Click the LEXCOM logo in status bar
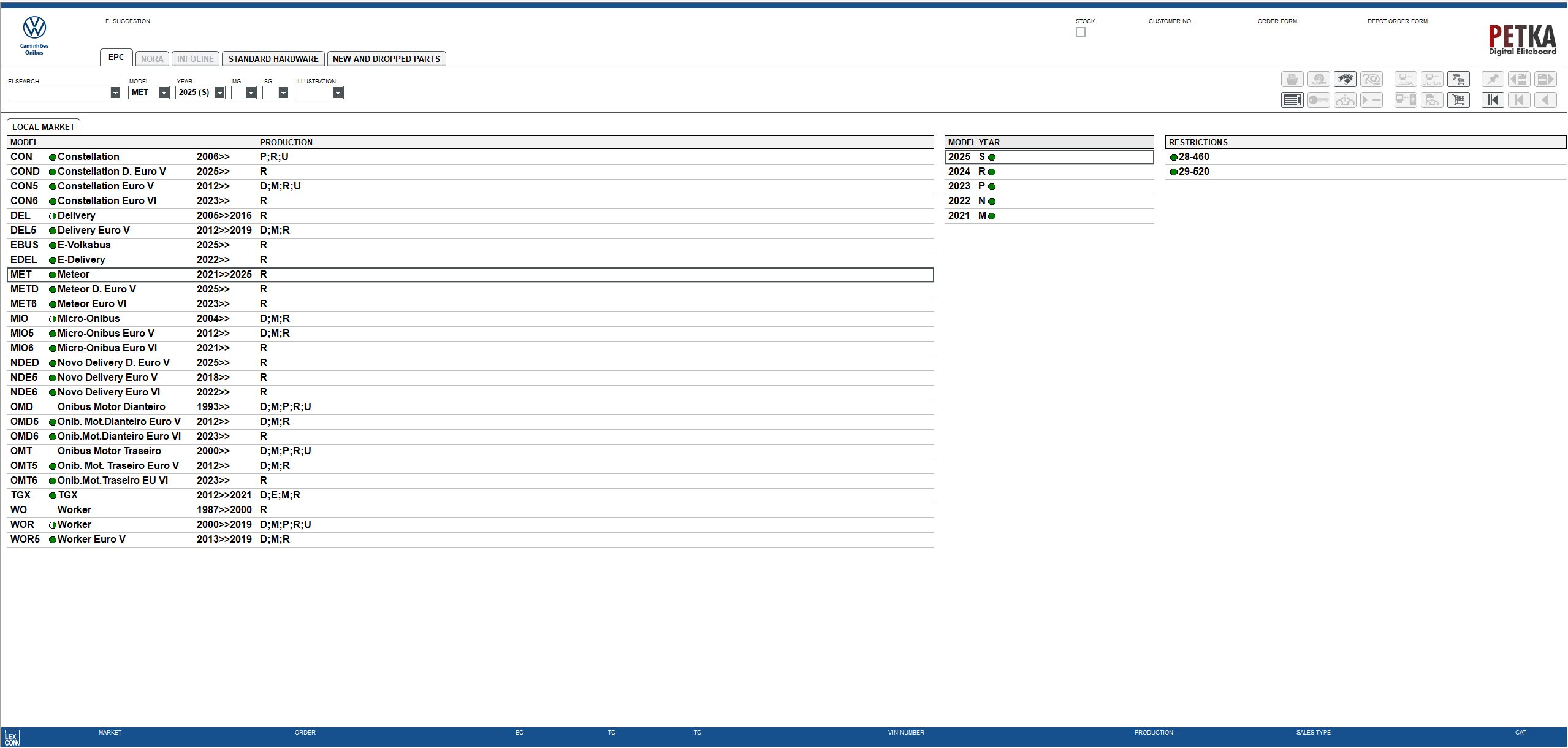The width and height of the screenshot is (1568, 748). click(12, 738)
